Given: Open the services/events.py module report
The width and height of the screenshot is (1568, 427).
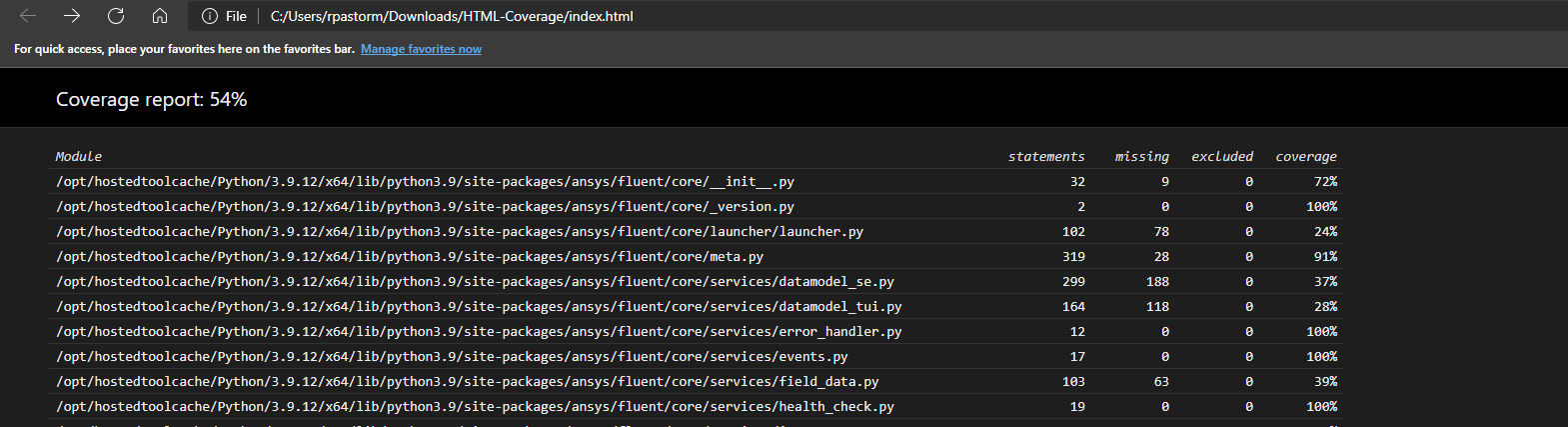Looking at the screenshot, I should tap(452, 356).
